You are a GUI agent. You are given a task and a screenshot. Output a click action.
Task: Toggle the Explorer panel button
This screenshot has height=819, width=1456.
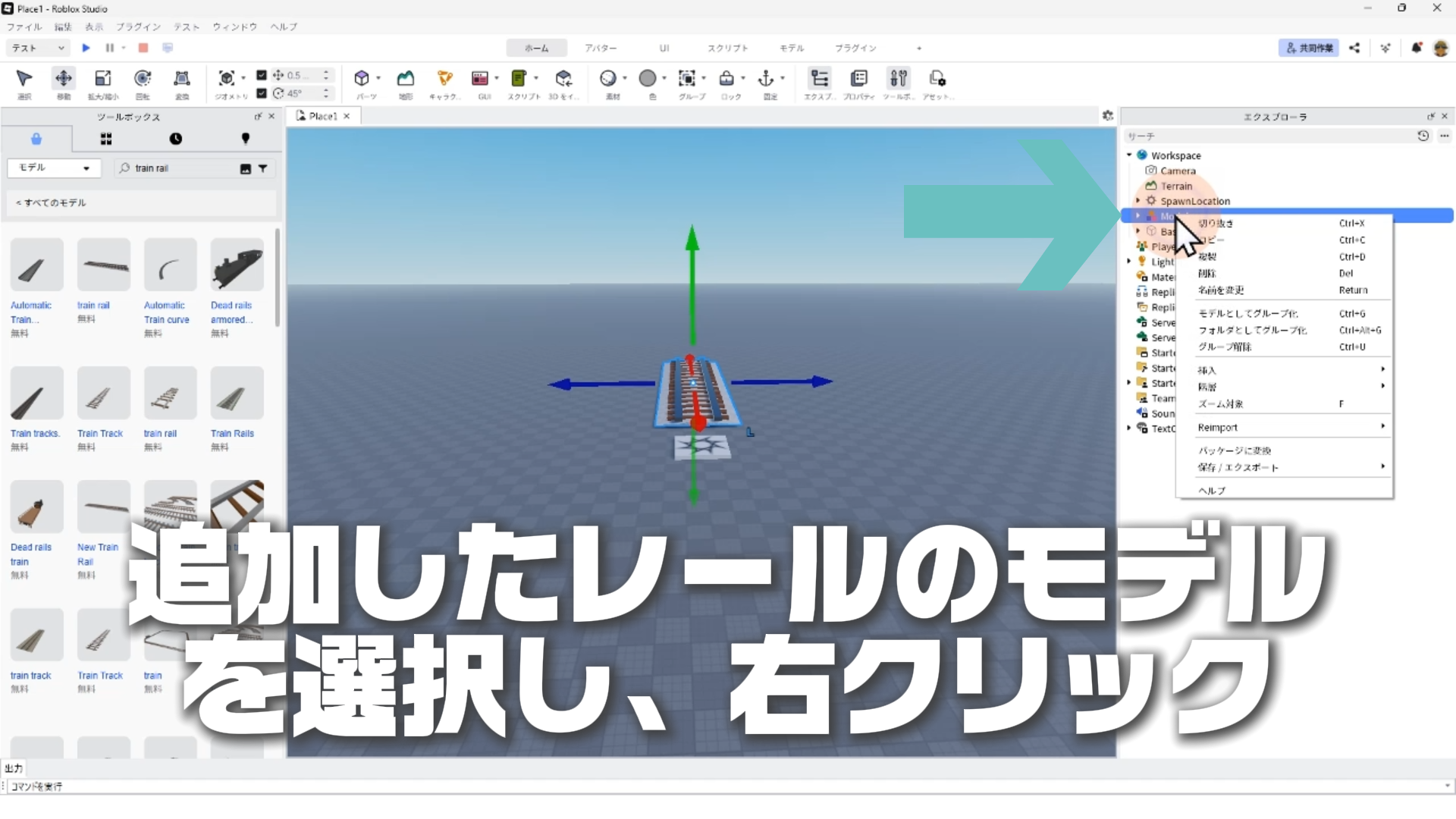click(819, 79)
